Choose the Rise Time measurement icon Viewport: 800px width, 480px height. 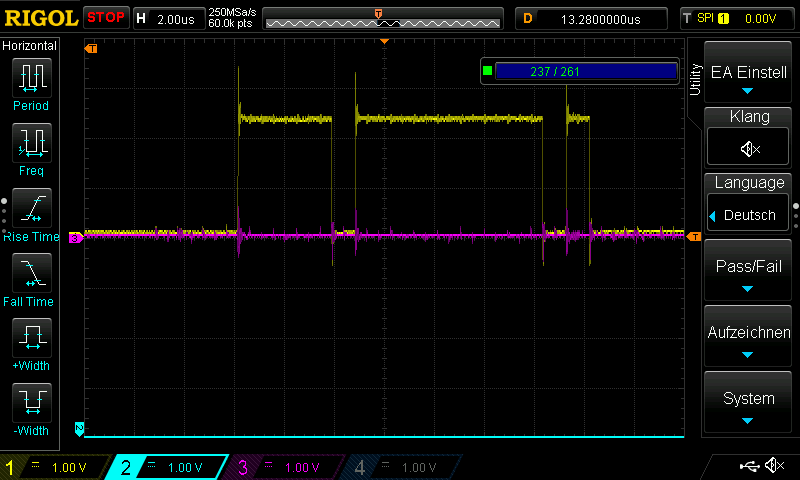click(31, 207)
